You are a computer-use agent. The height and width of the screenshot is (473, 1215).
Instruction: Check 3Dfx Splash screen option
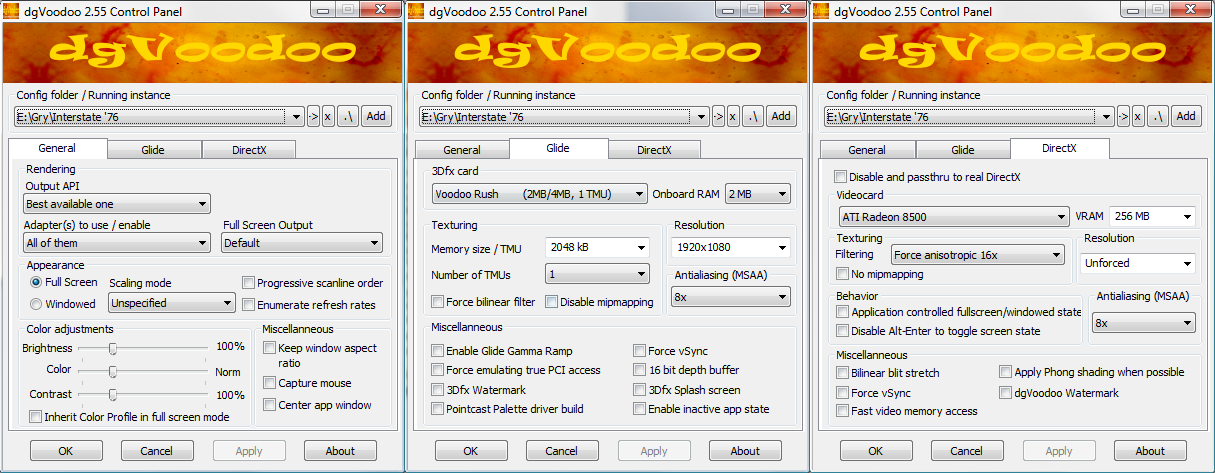click(x=640, y=390)
